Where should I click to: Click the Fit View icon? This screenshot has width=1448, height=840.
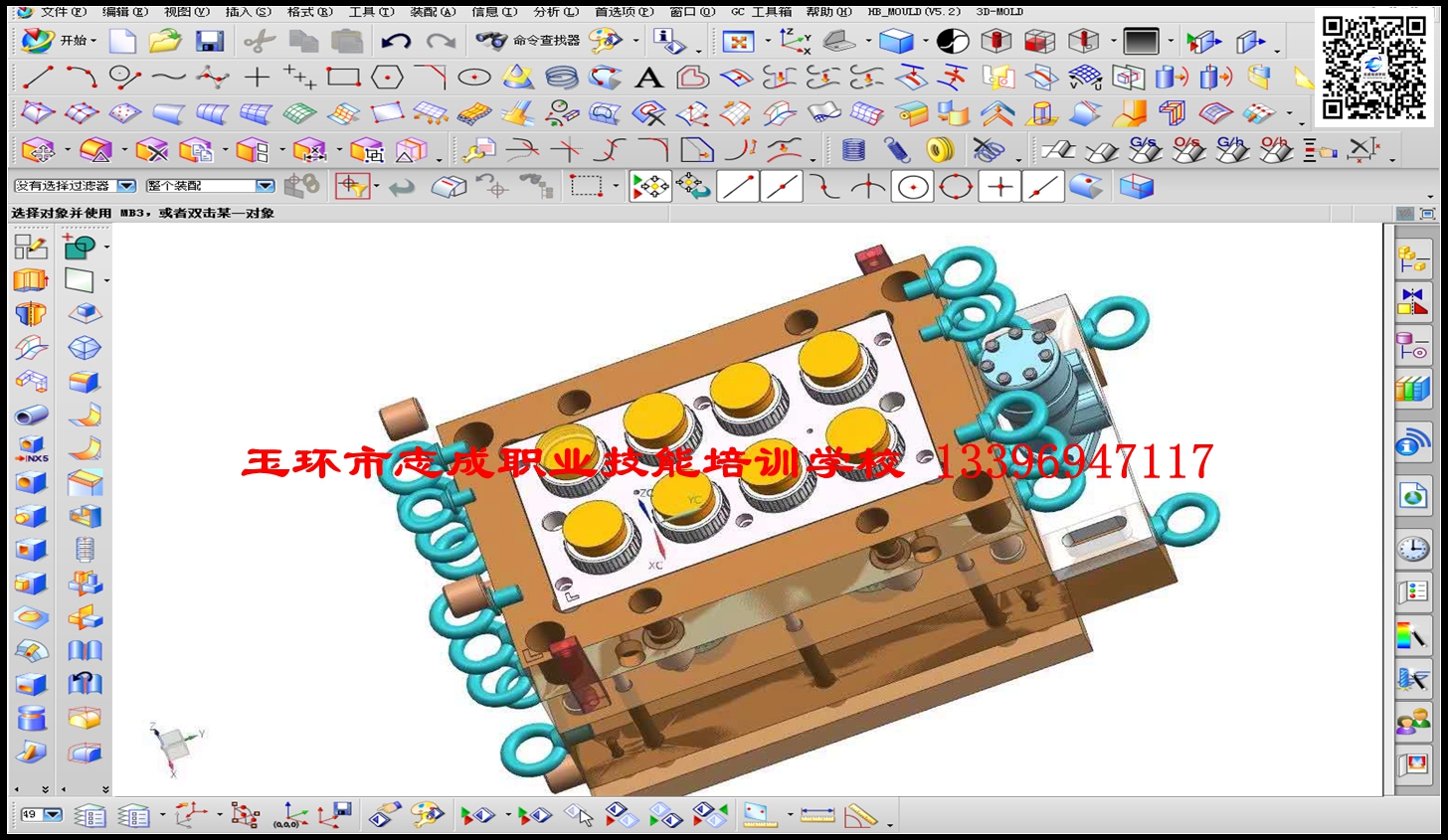(738, 41)
